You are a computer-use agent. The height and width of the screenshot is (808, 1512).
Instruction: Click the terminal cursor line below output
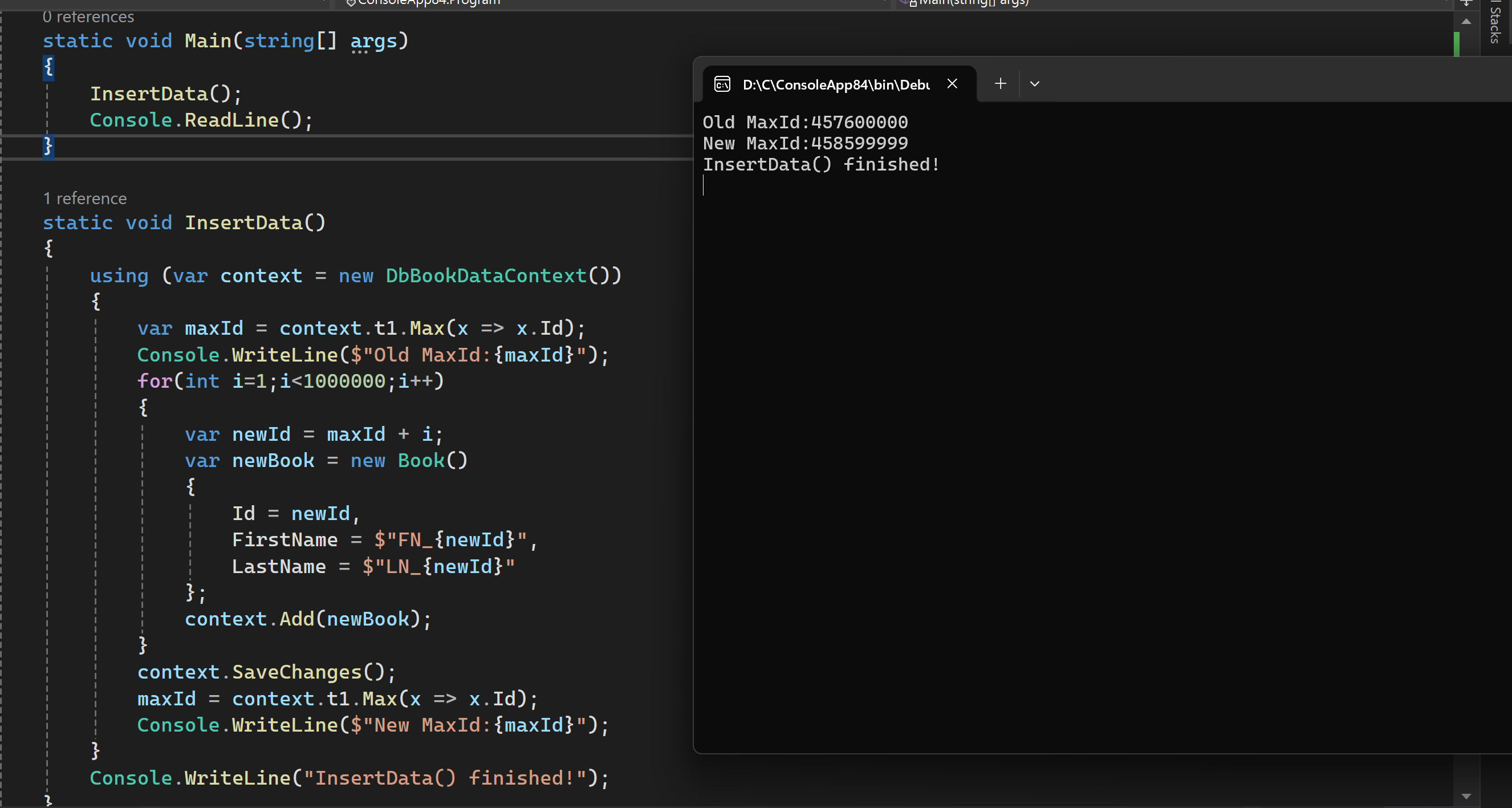click(x=704, y=185)
